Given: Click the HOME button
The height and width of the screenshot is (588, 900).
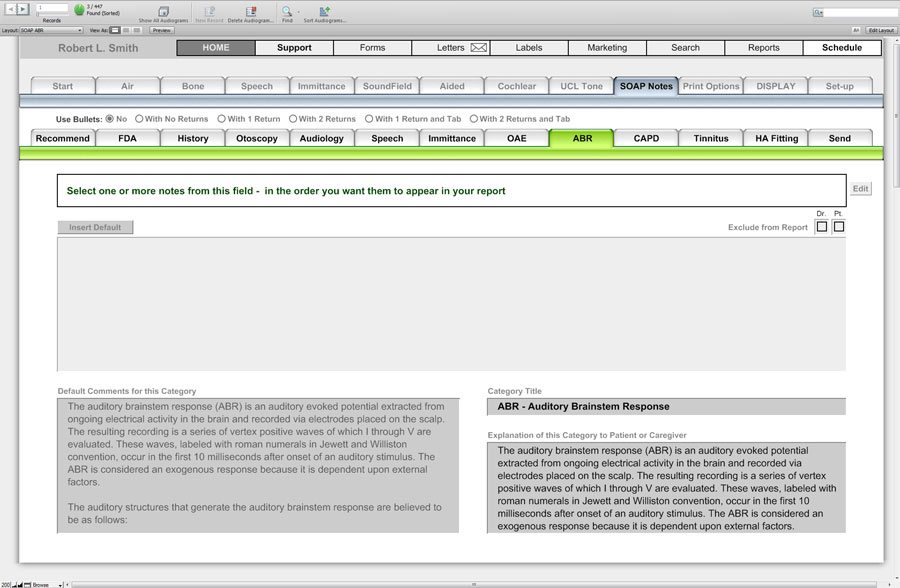Looking at the screenshot, I should coord(216,48).
